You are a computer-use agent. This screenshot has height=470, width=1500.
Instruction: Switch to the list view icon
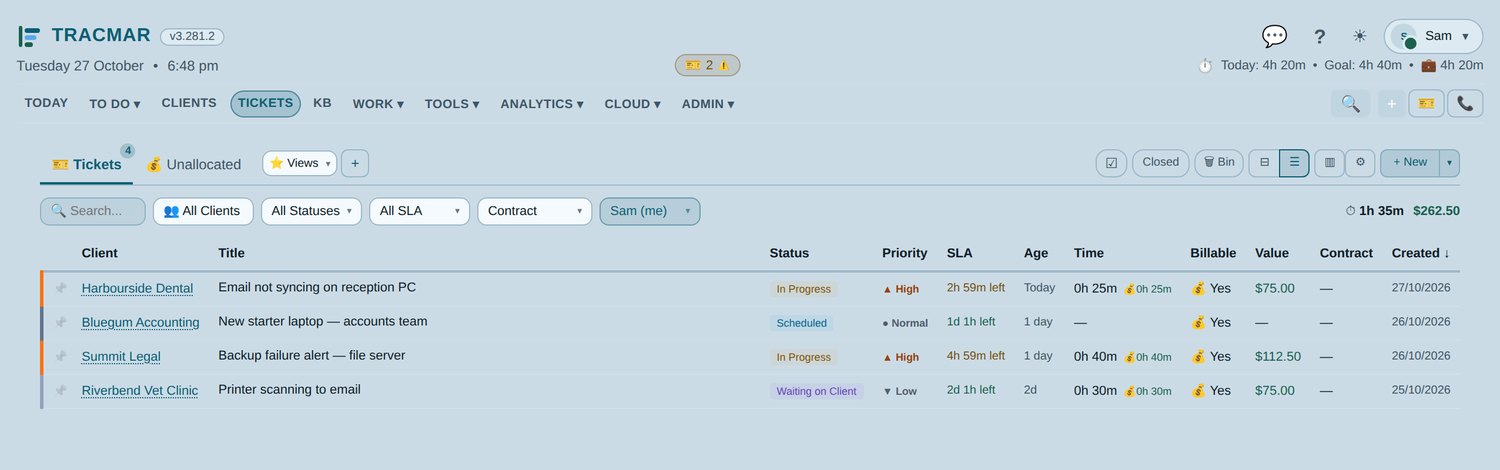pos(1294,162)
